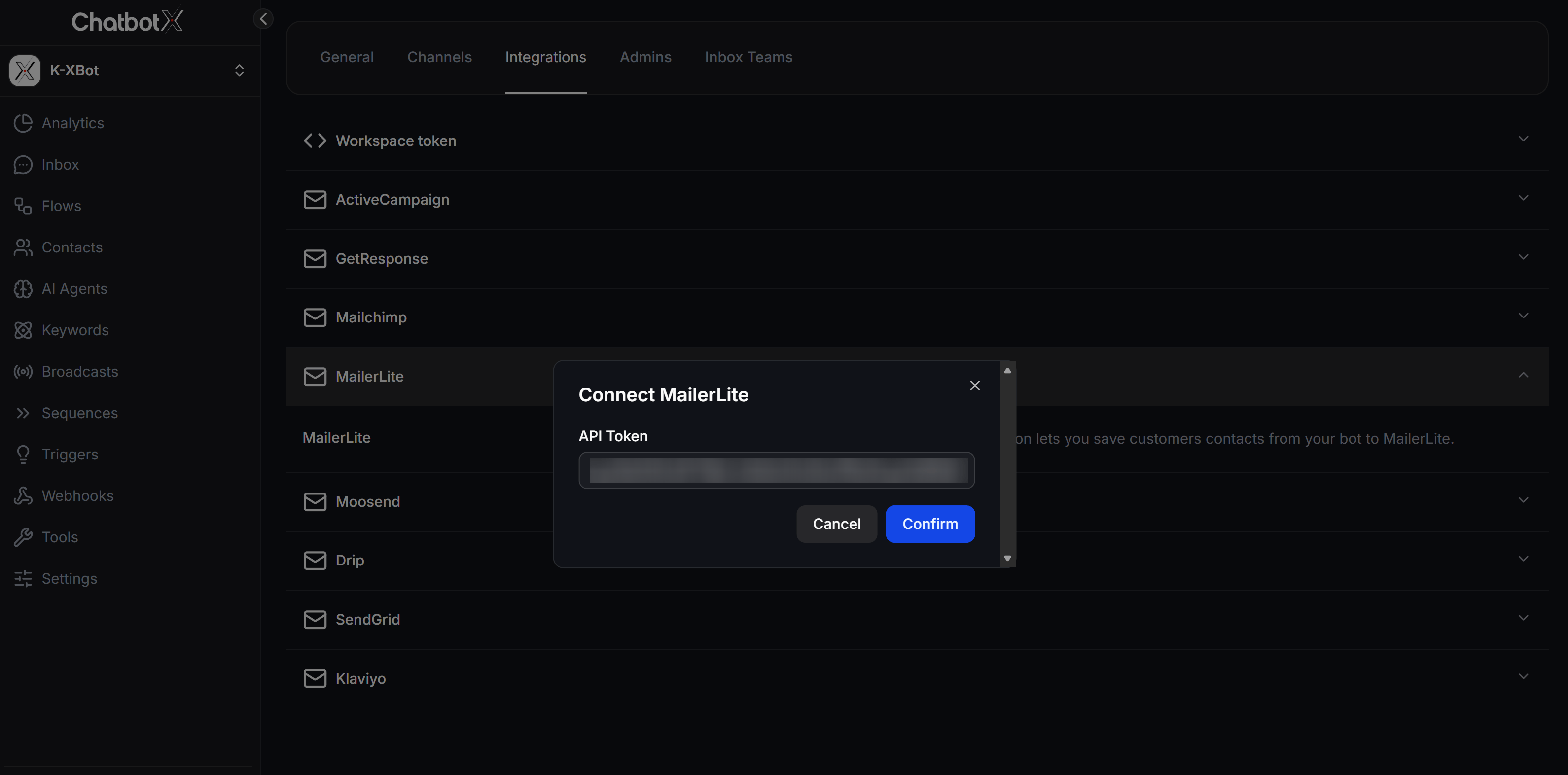Click the ActiveCampaign envelope icon
This screenshot has width=1568, height=775.
(x=315, y=200)
